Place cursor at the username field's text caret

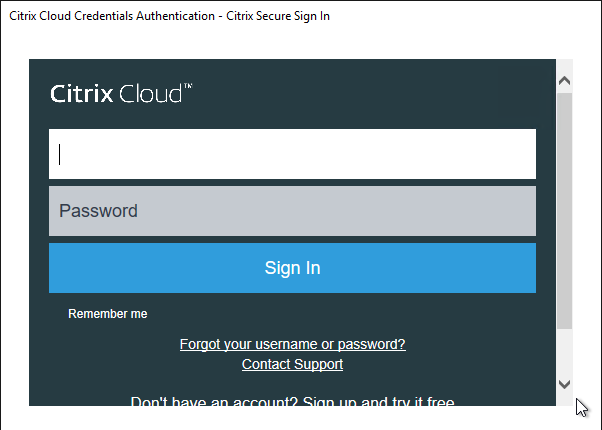(x=60, y=154)
